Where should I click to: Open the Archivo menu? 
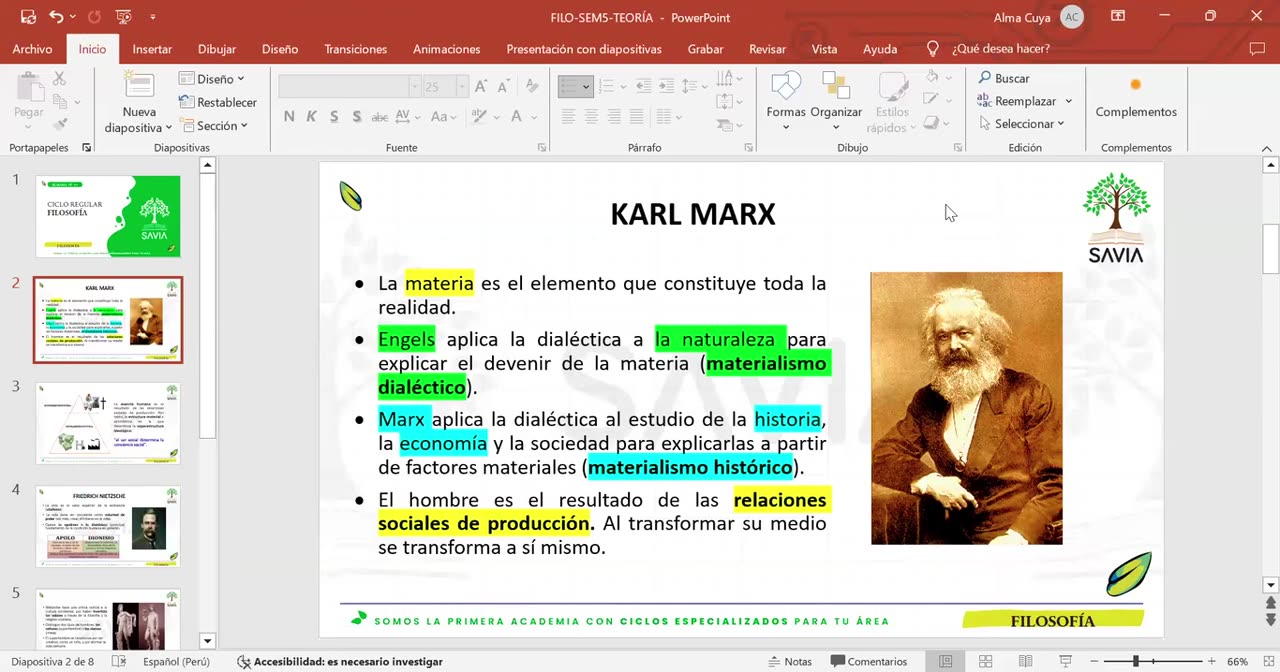tap(32, 49)
